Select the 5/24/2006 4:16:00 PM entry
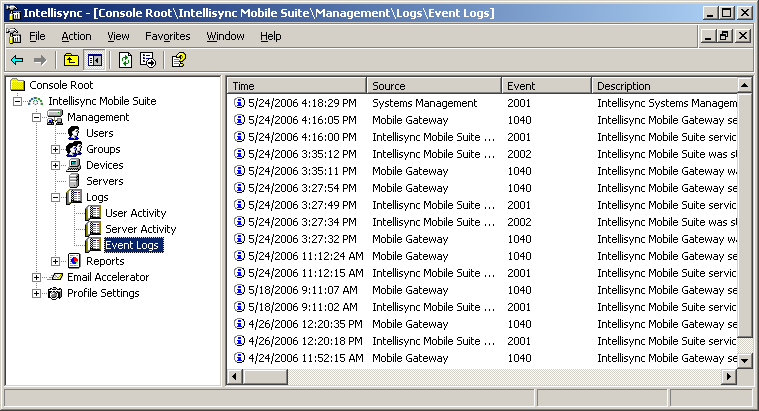Viewport: 759px width, 411px height. (302, 137)
